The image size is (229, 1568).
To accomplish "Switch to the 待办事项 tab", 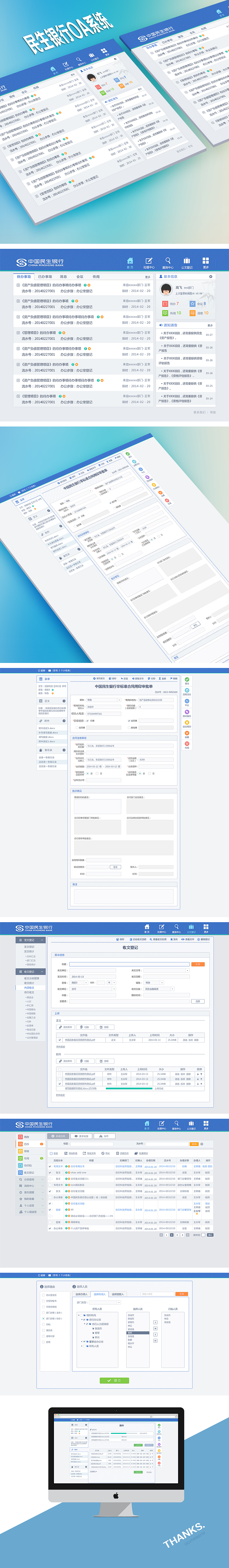I will [24, 276].
